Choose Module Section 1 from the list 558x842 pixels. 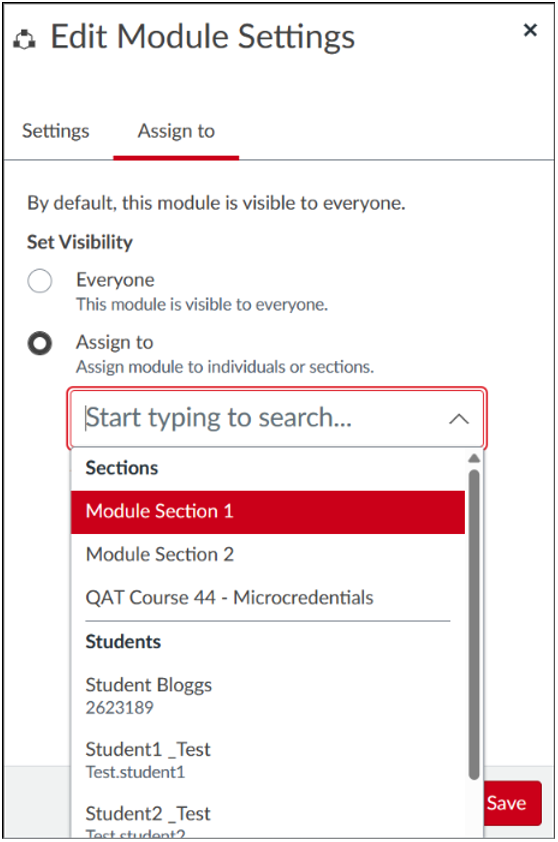point(268,511)
